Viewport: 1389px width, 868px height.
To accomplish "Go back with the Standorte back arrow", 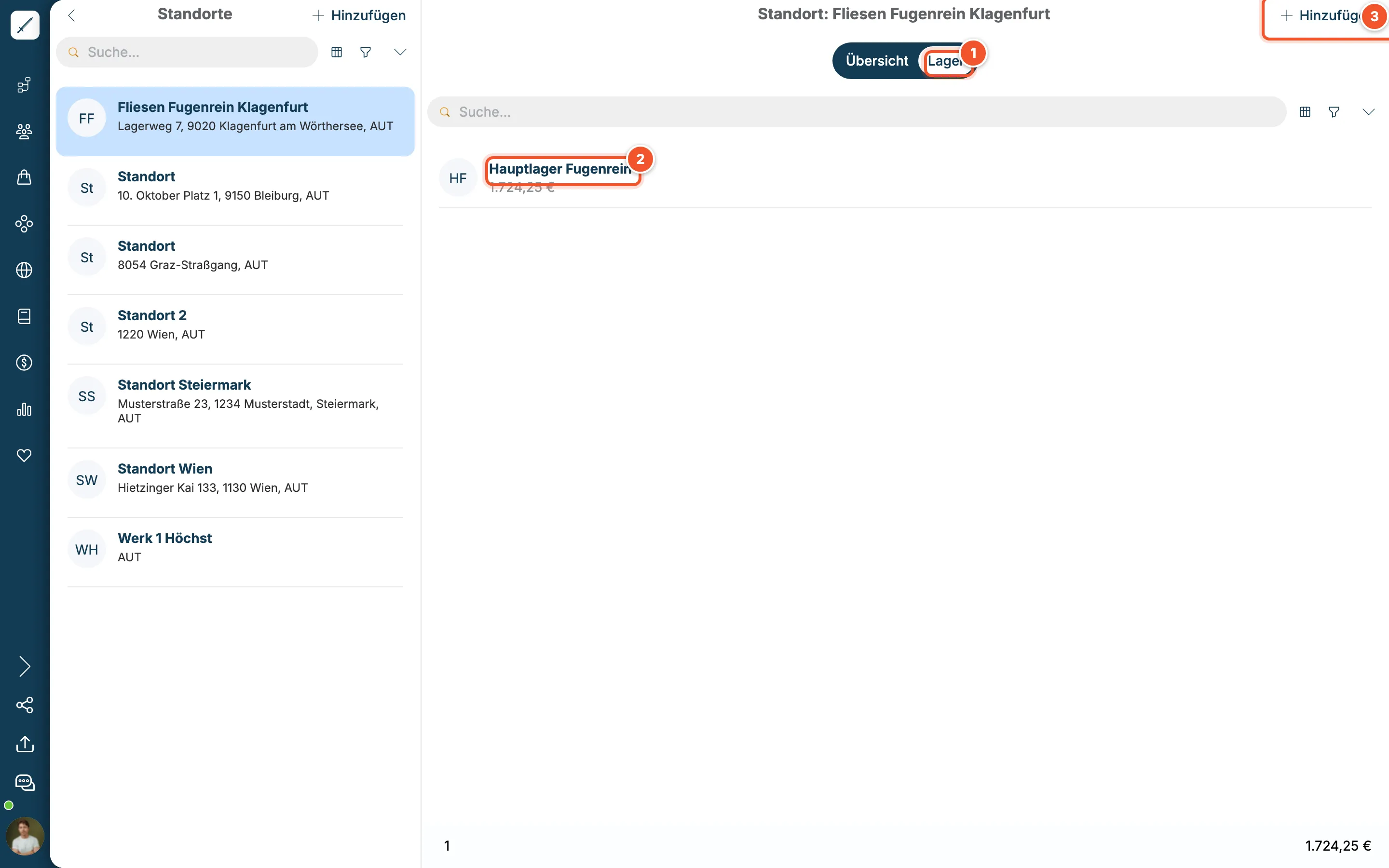I will tap(72, 15).
